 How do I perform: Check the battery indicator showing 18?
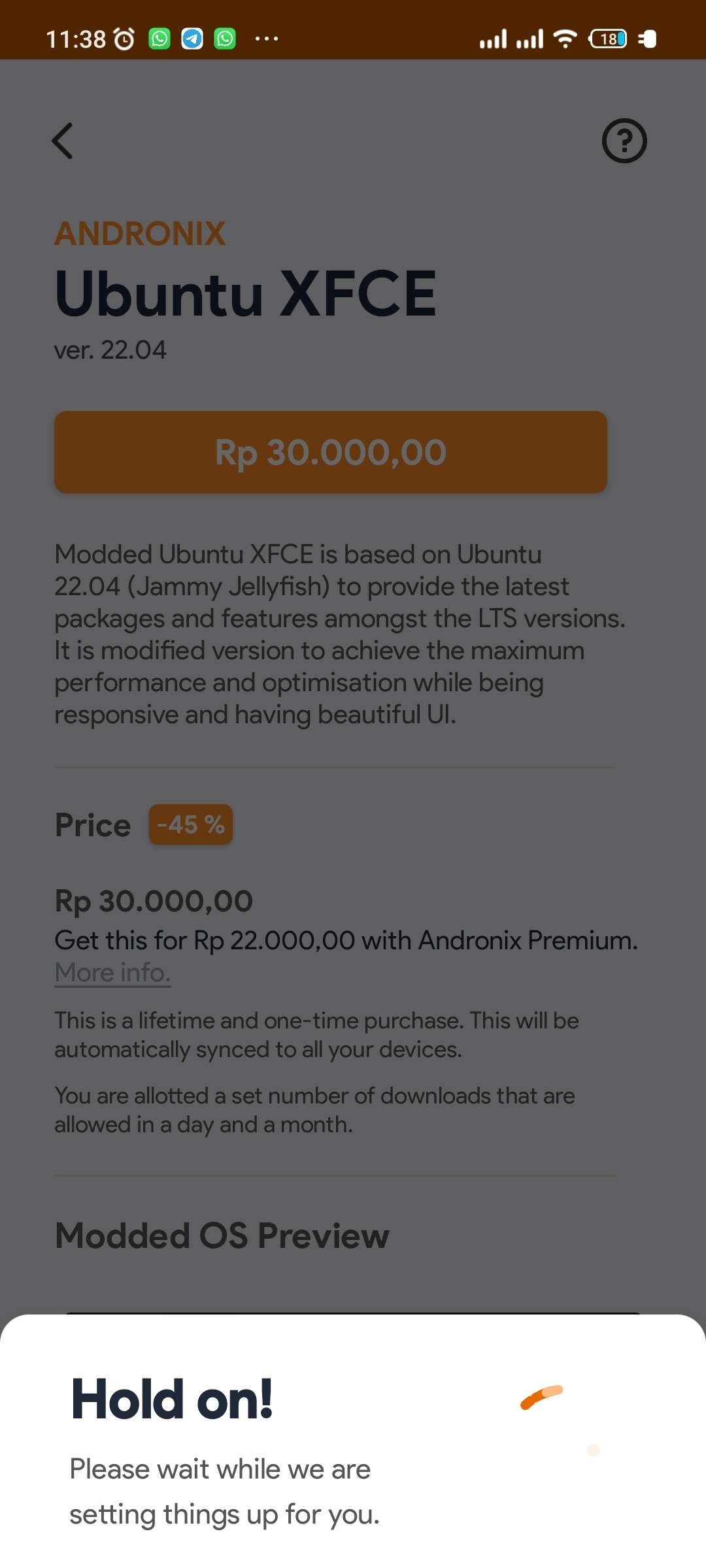[x=607, y=39]
